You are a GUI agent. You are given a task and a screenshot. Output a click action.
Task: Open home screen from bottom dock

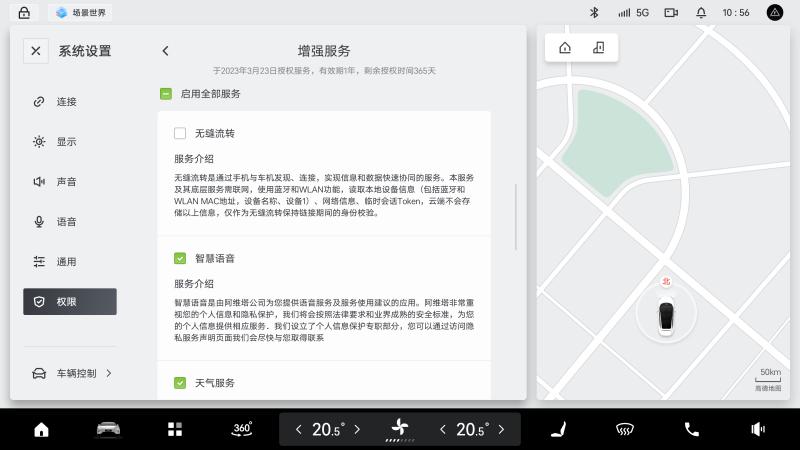coord(41,430)
